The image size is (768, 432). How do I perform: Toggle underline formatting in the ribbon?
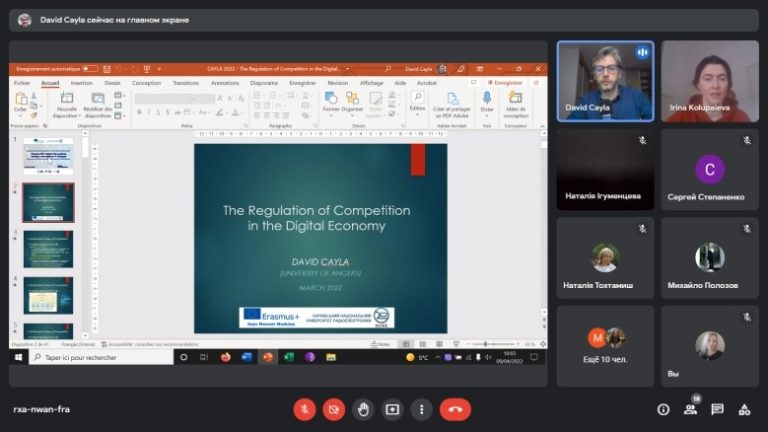[158, 113]
